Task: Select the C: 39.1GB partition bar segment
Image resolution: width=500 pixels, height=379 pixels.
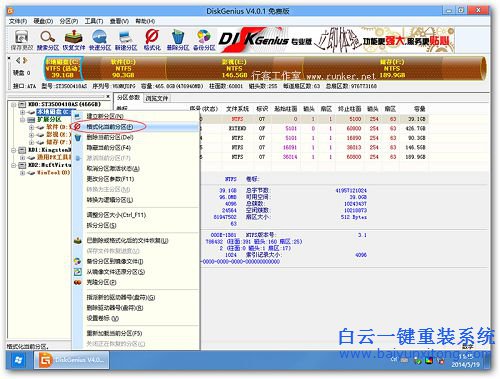Action: pos(63,68)
